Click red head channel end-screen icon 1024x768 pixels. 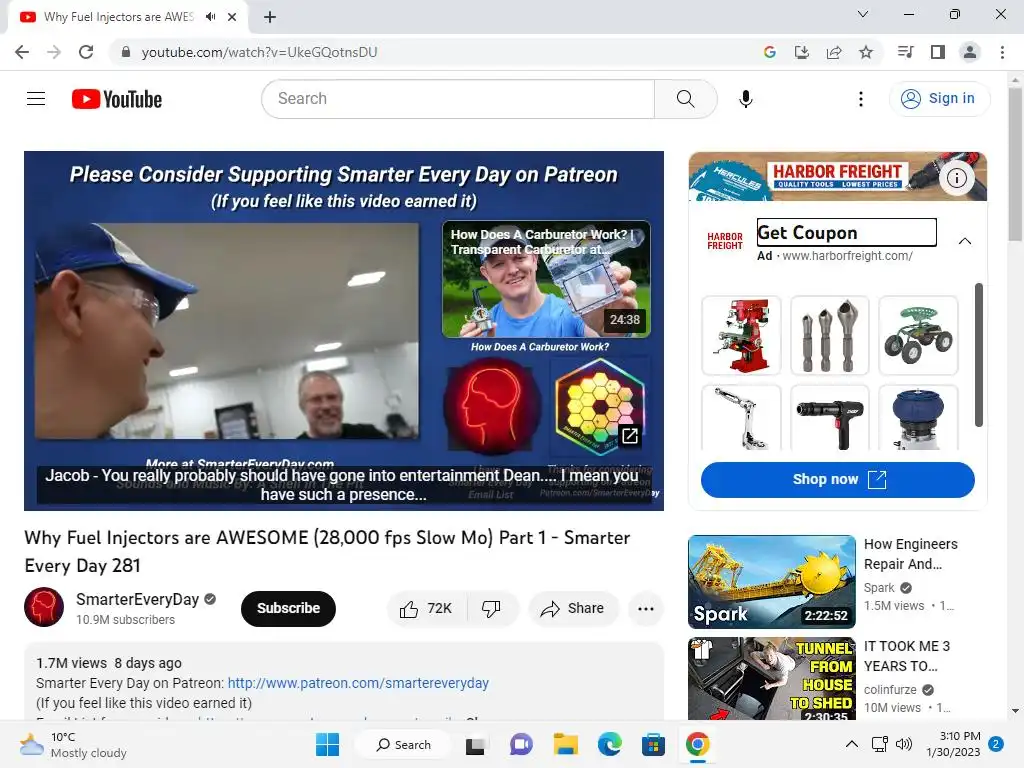[x=493, y=406]
